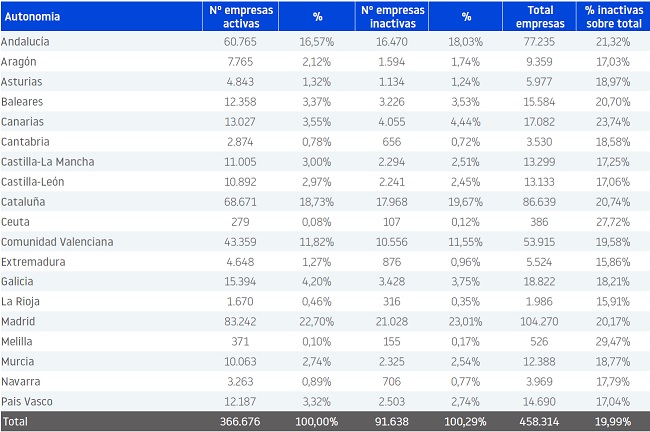Select the Castilla-La Mancha row label
Image resolution: width=650 pixels, height=432 pixels.
point(48,162)
